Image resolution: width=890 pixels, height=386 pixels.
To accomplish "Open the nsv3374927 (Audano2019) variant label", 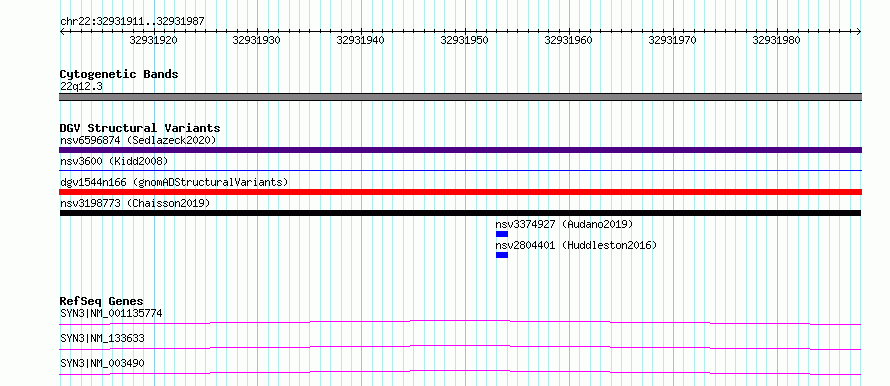I will coord(564,224).
